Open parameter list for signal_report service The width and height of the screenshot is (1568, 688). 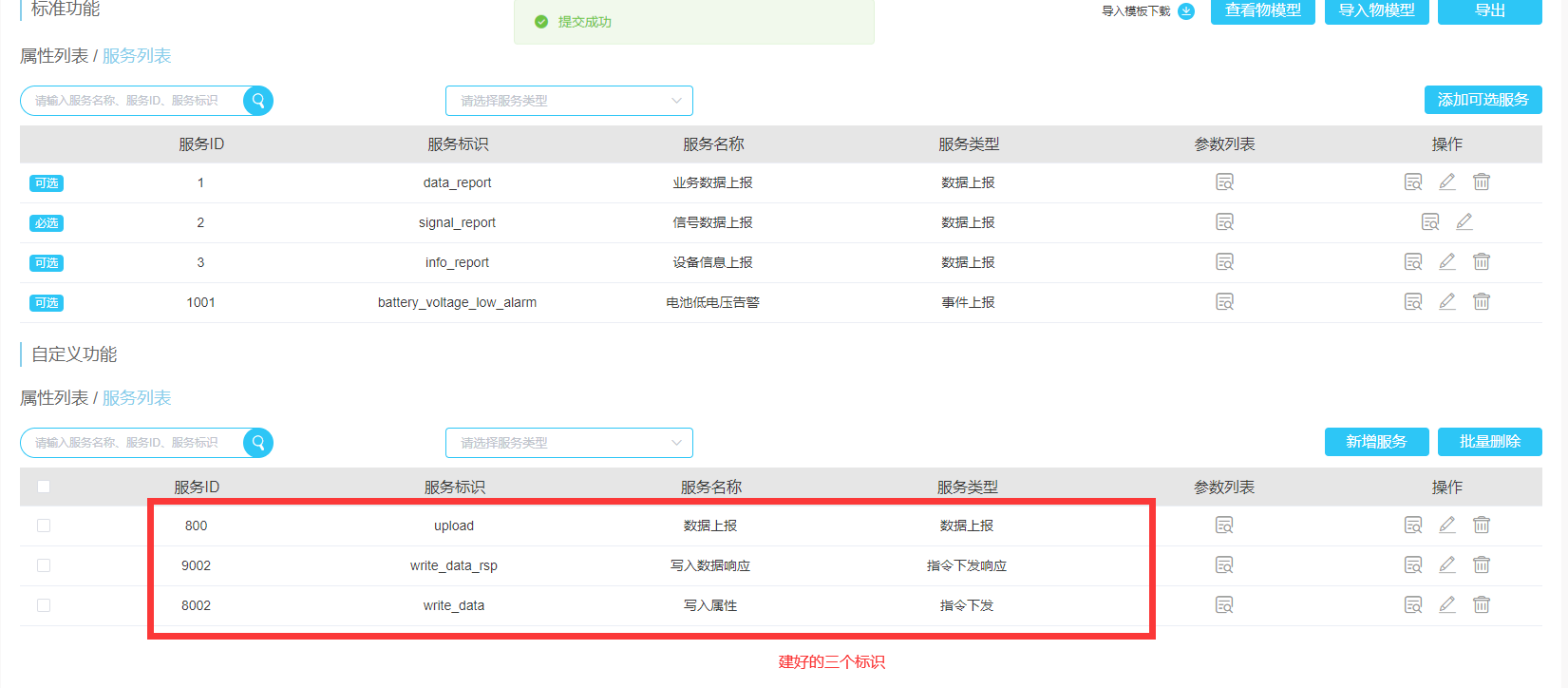pyautogui.click(x=1225, y=222)
